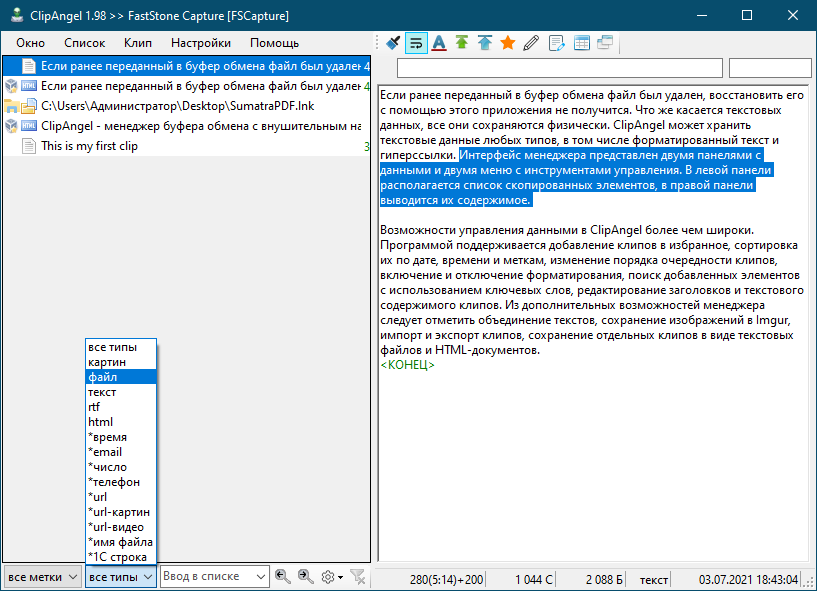Open the Настройки menu
This screenshot has width=817, height=591.
[x=201, y=43]
